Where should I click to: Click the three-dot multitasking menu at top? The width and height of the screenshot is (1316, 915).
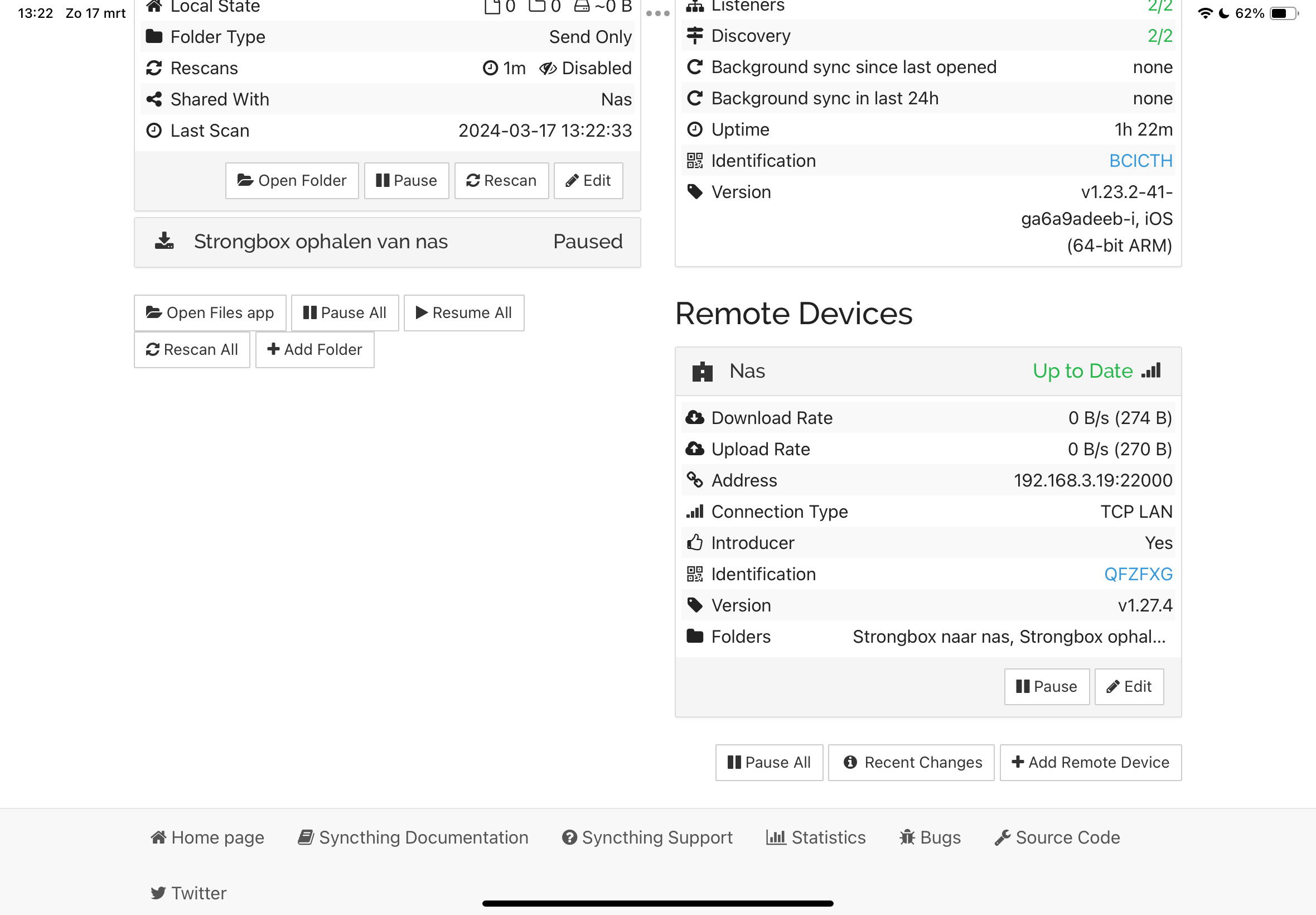657,13
